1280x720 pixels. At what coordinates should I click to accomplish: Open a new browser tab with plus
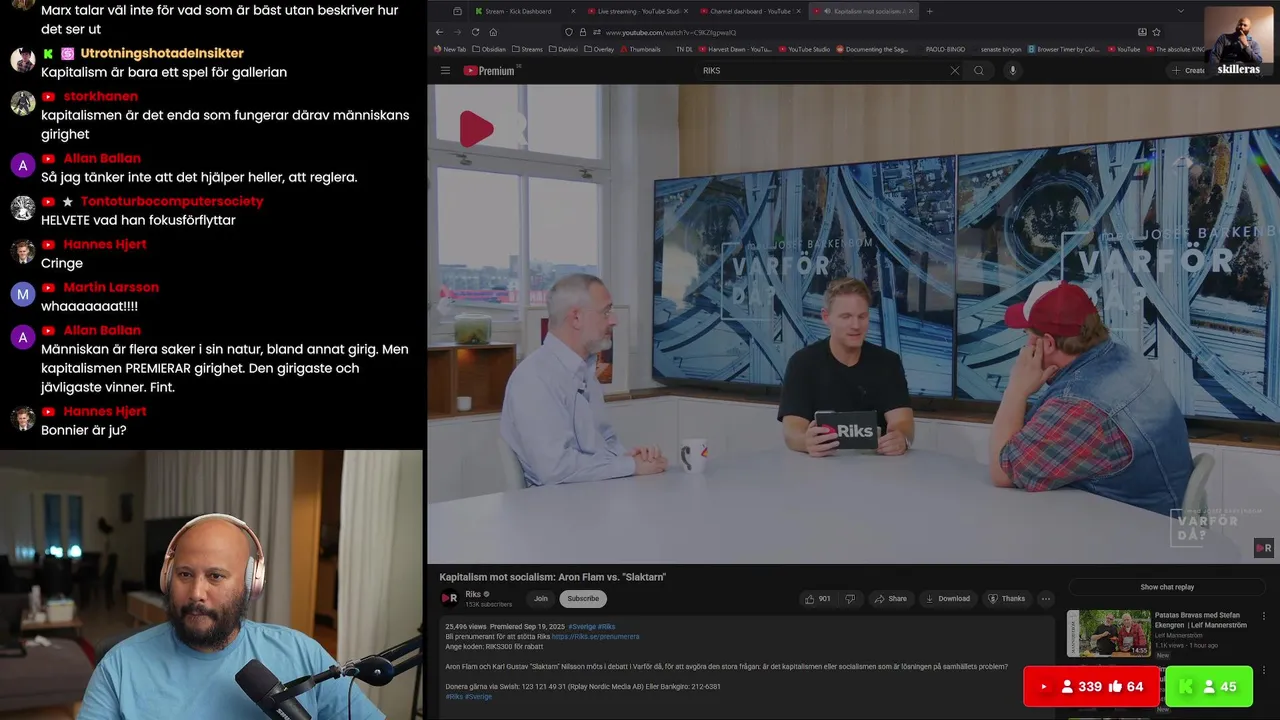pos(929,11)
